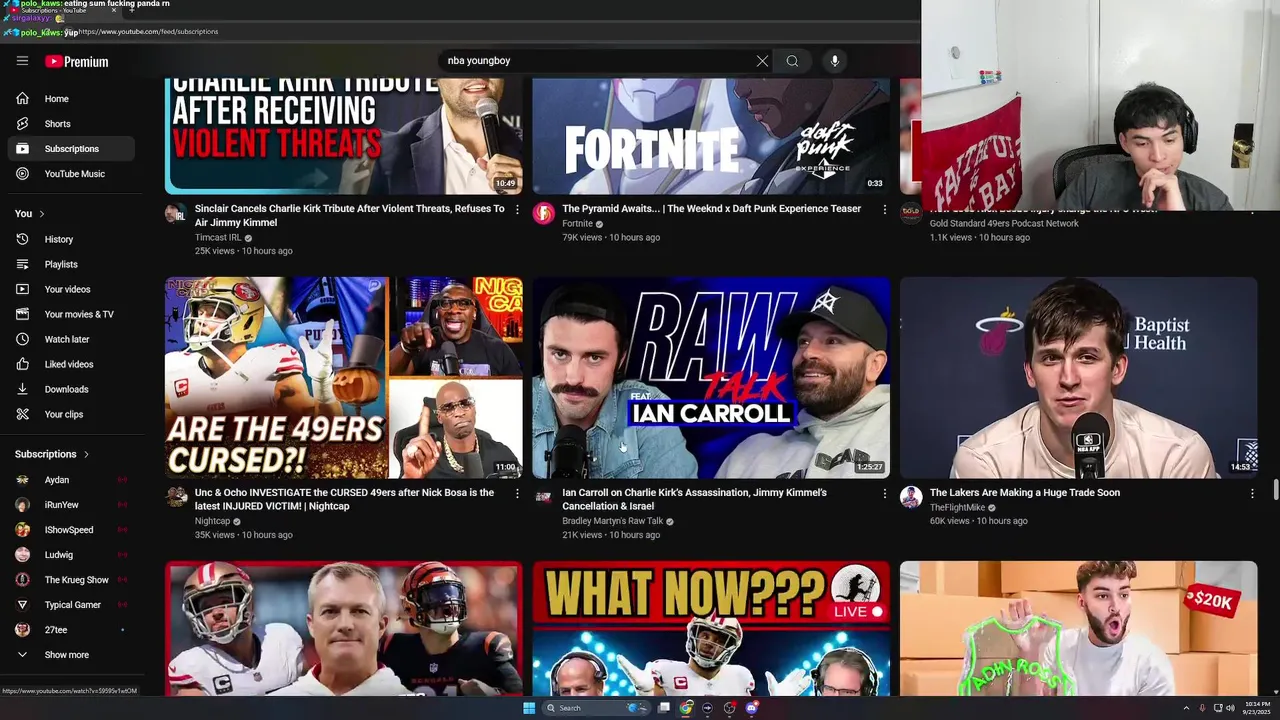Open Are the 49ers Cursed thumbnail
Viewport: 1280px width, 720px height.
[343, 378]
